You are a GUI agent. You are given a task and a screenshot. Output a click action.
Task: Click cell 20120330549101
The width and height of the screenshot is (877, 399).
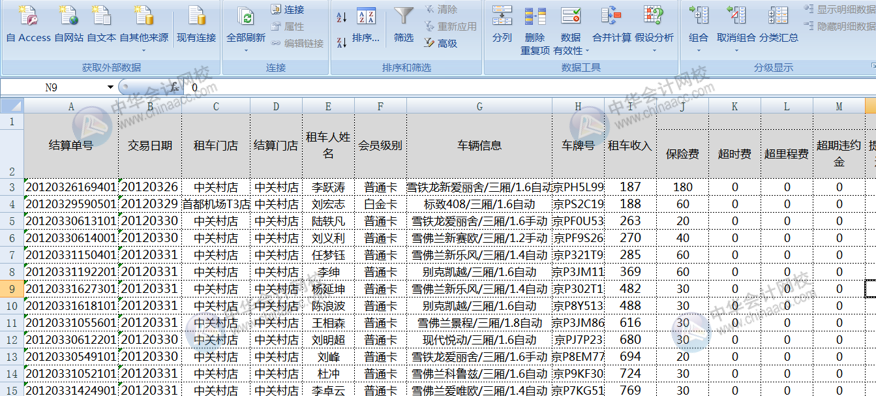[x=71, y=357]
